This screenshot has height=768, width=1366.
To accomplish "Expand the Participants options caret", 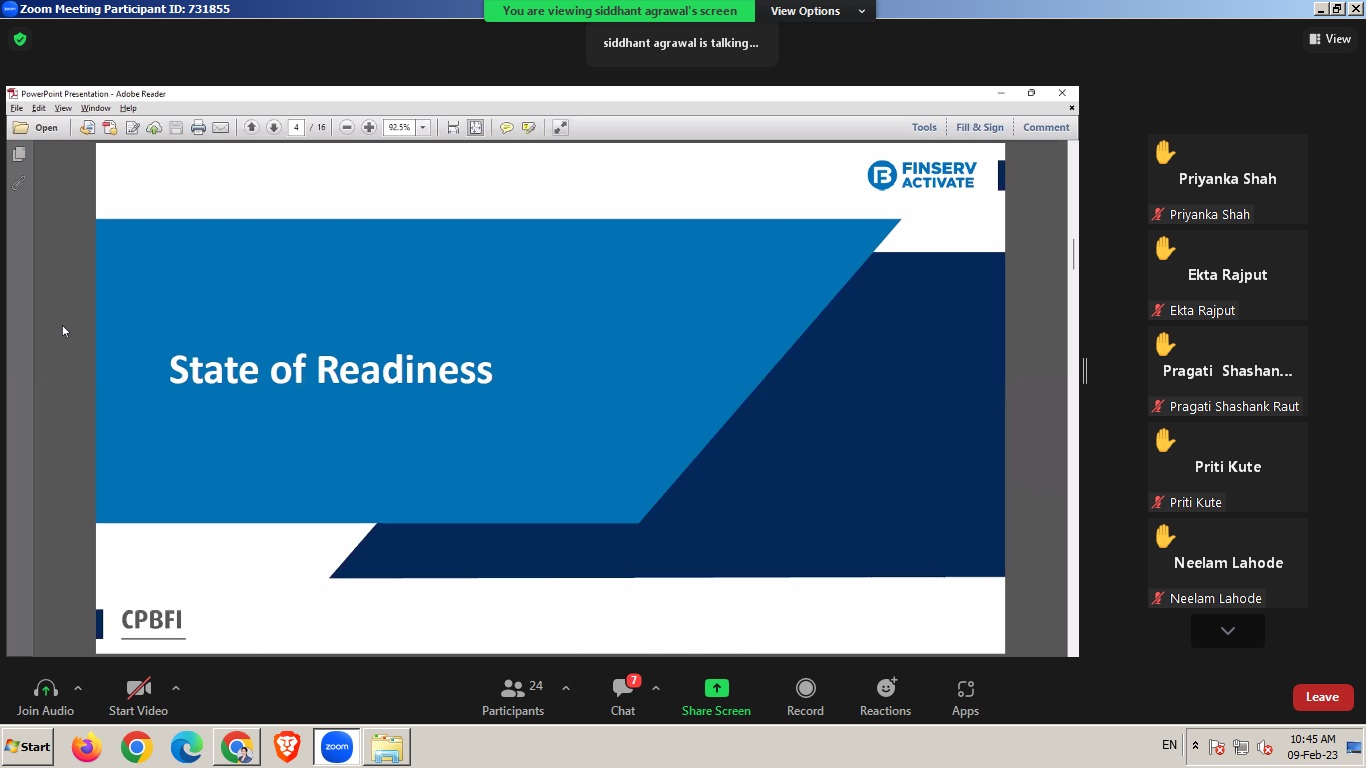I will click(x=566, y=688).
